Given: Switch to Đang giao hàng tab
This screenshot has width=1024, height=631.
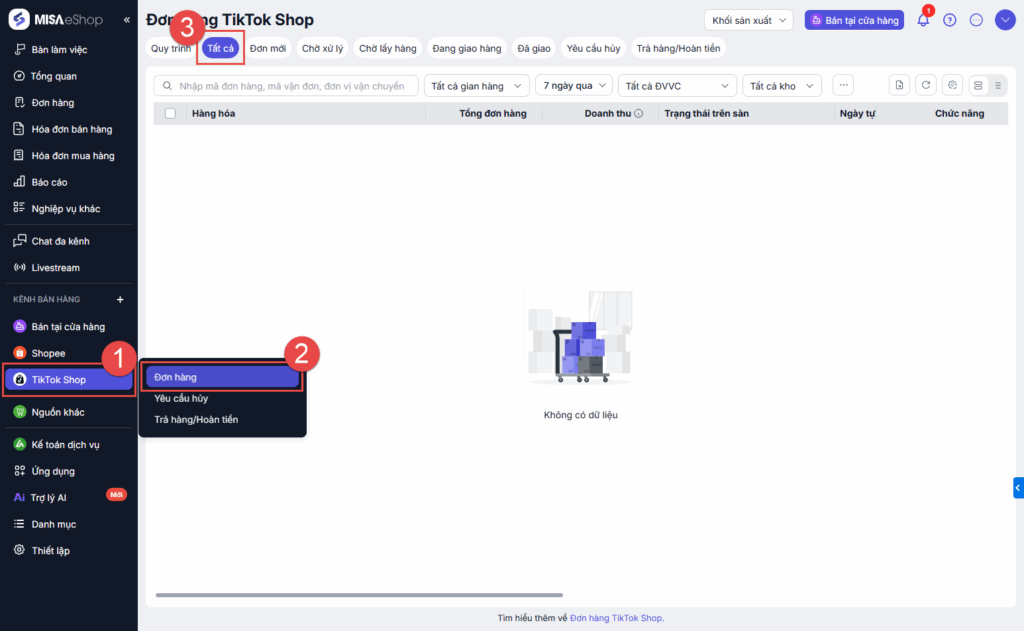Looking at the screenshot, I should point(466,48).
